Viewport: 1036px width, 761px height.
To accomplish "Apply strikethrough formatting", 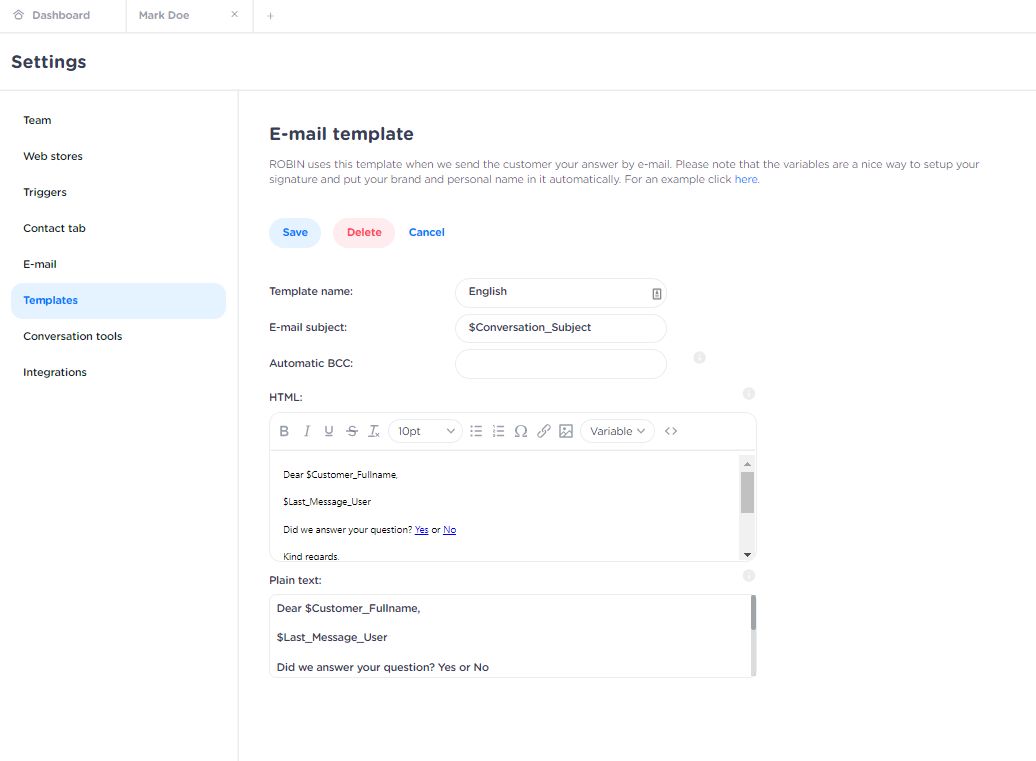I will point(352,431).
